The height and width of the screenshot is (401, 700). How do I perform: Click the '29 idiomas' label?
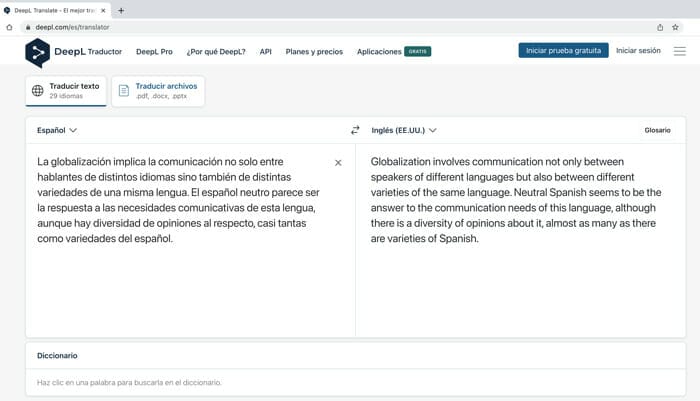pos(66,96)
